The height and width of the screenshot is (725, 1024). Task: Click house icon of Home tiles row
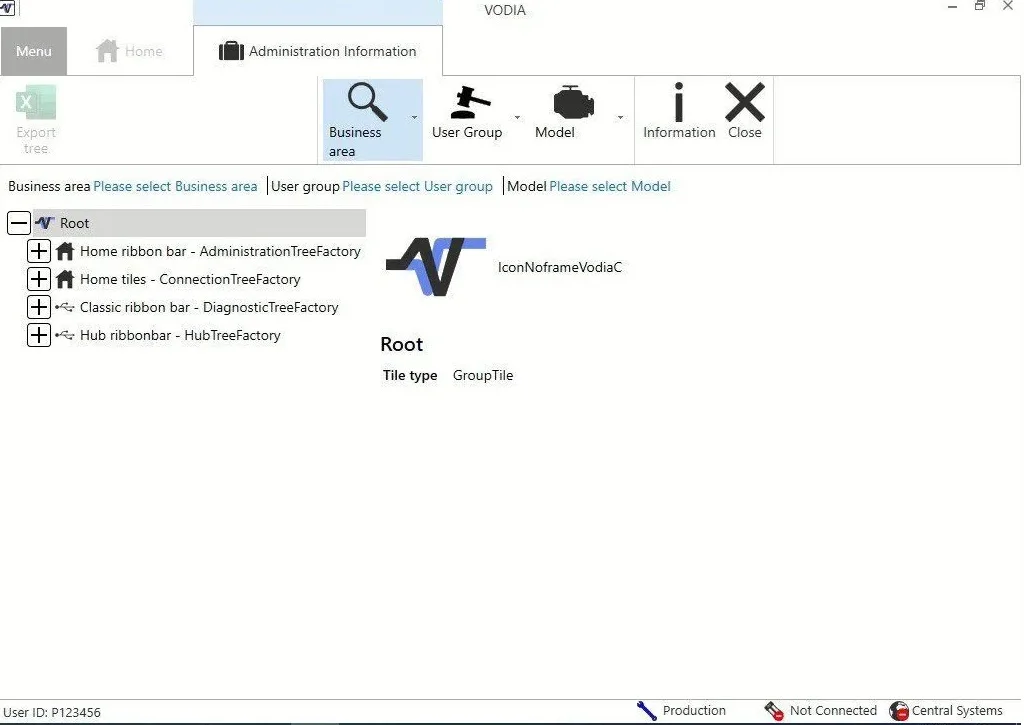65,279
